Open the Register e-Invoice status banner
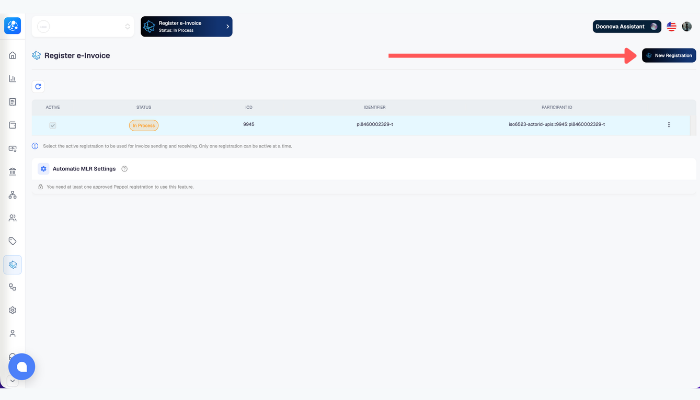 (x=187, y=27)
